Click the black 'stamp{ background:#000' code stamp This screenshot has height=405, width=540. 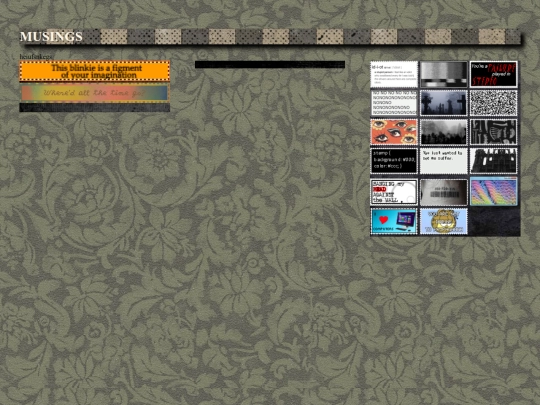(x=394, y=161)
